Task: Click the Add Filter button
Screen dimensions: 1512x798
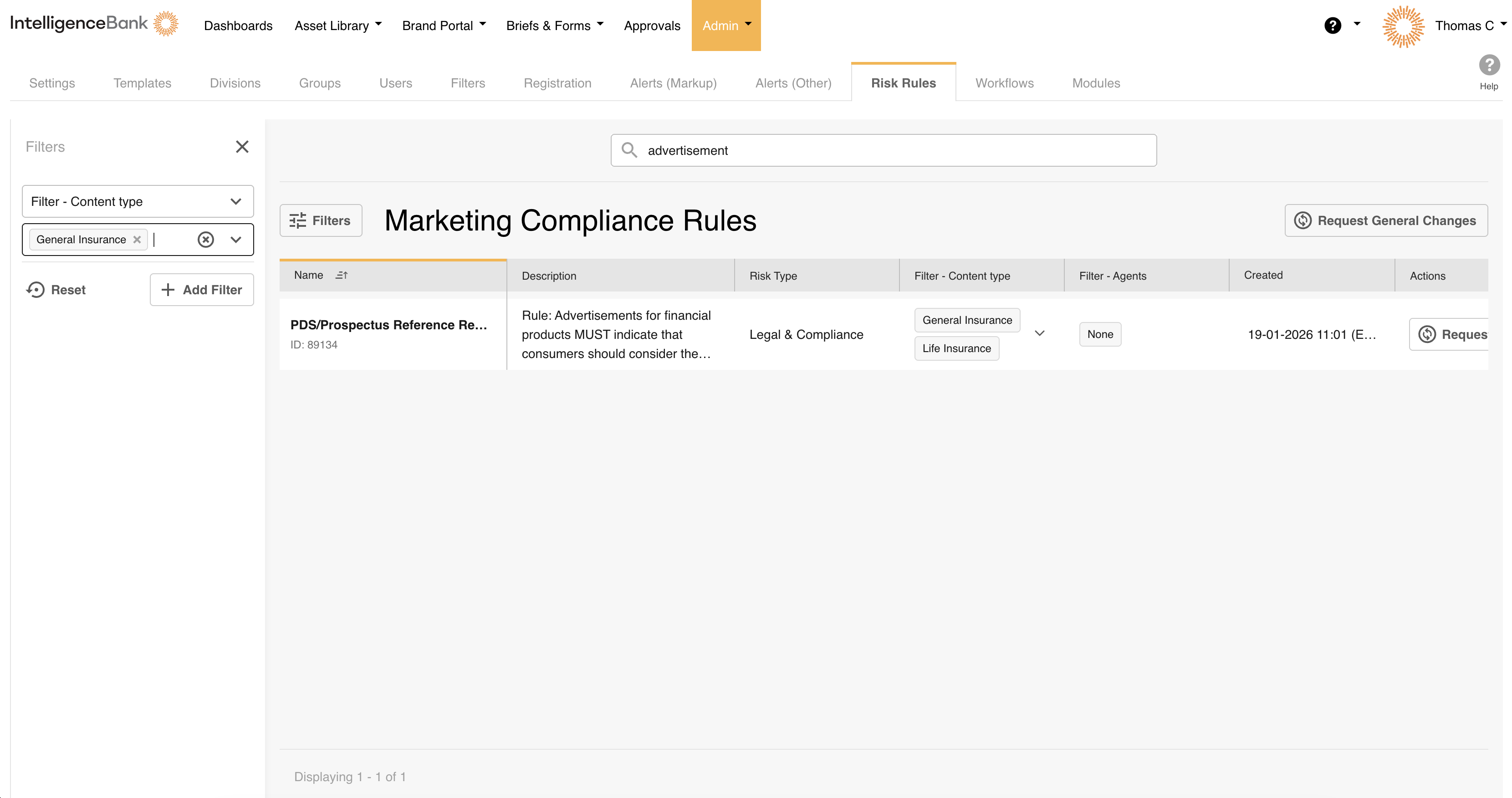Action: pos(201,290)
